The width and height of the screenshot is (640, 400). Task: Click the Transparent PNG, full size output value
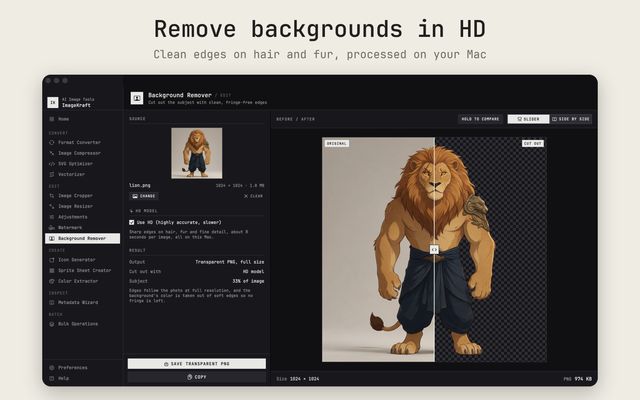point(229,262)
